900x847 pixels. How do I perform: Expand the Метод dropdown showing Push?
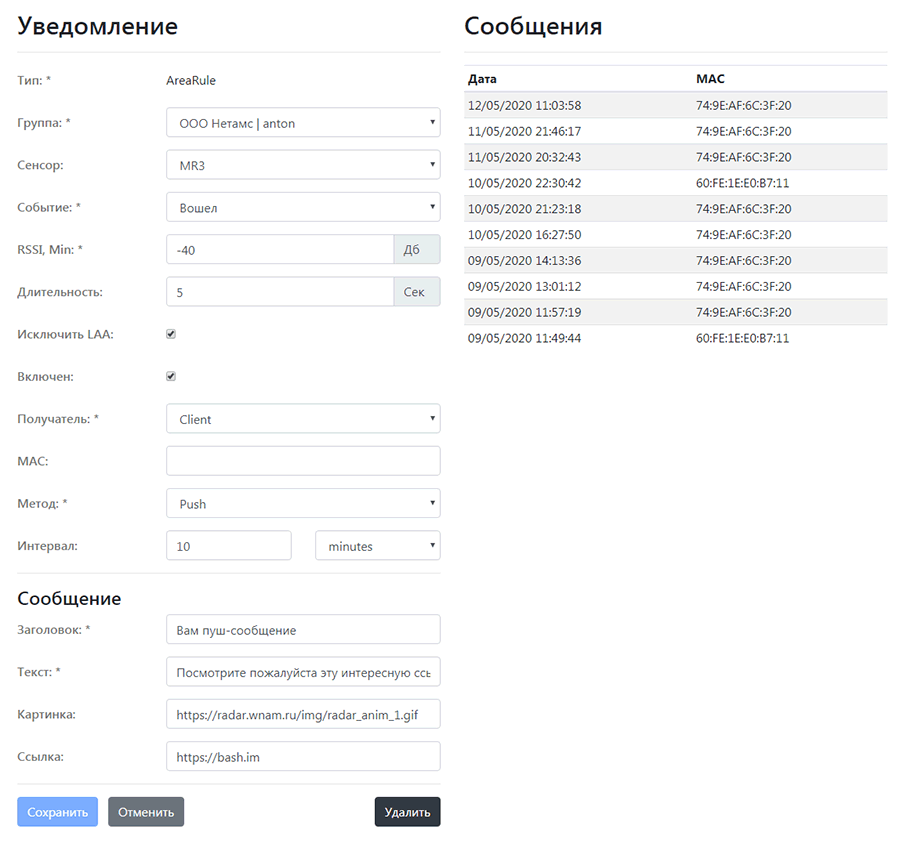click(x=303, y=503)
